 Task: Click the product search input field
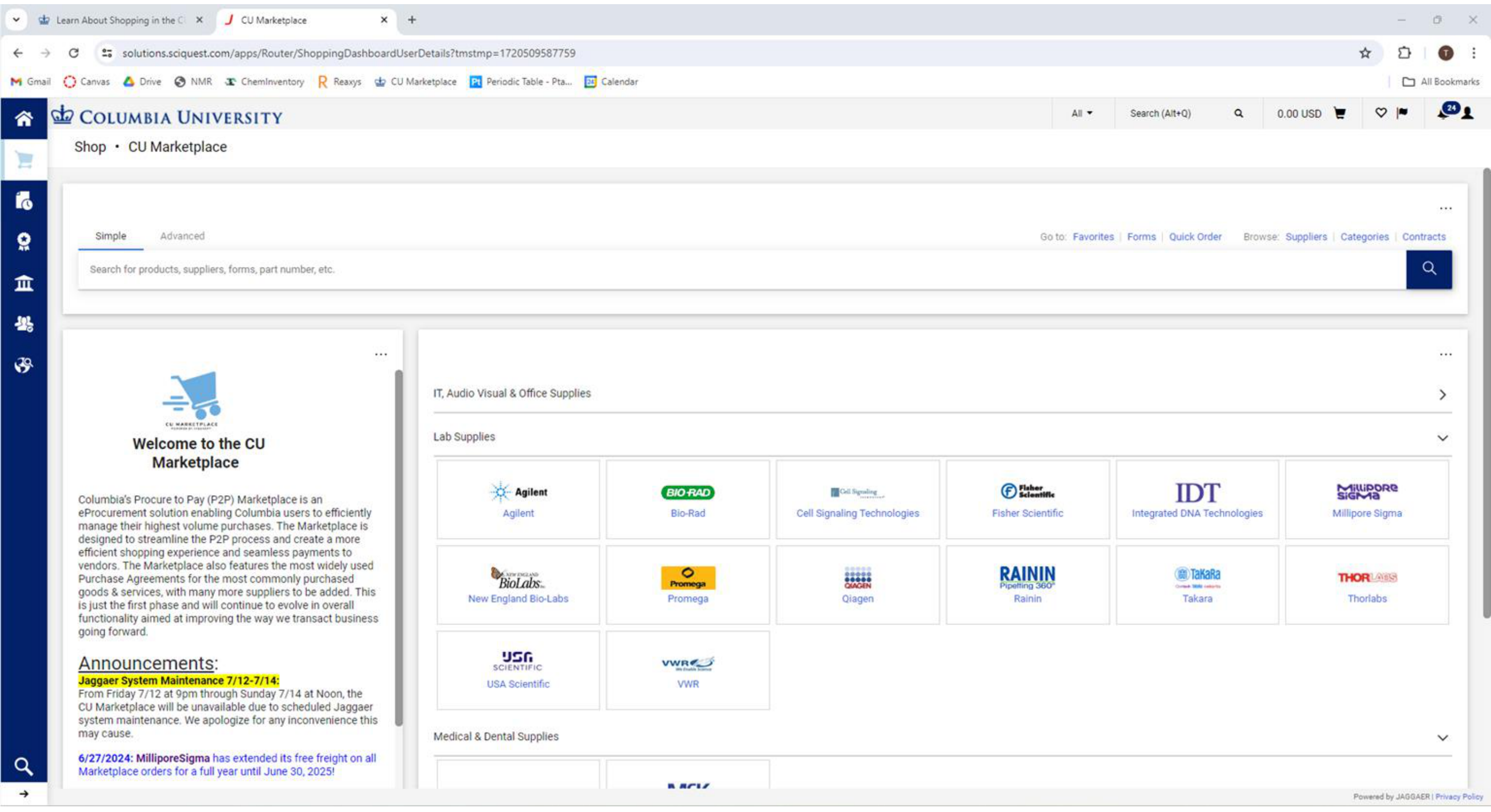click(x=741, y=270)
